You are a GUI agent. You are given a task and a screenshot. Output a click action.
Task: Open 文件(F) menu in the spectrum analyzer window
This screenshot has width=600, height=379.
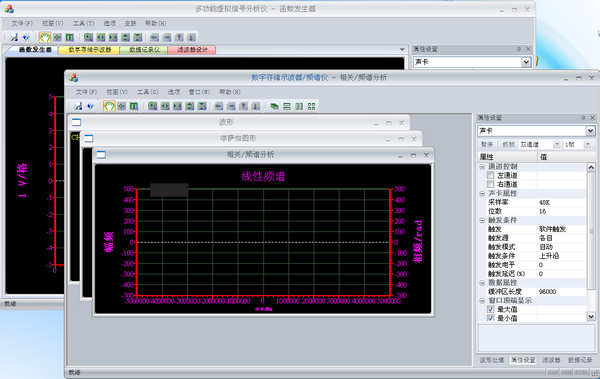pyautogui.click(x=86, y=92)
